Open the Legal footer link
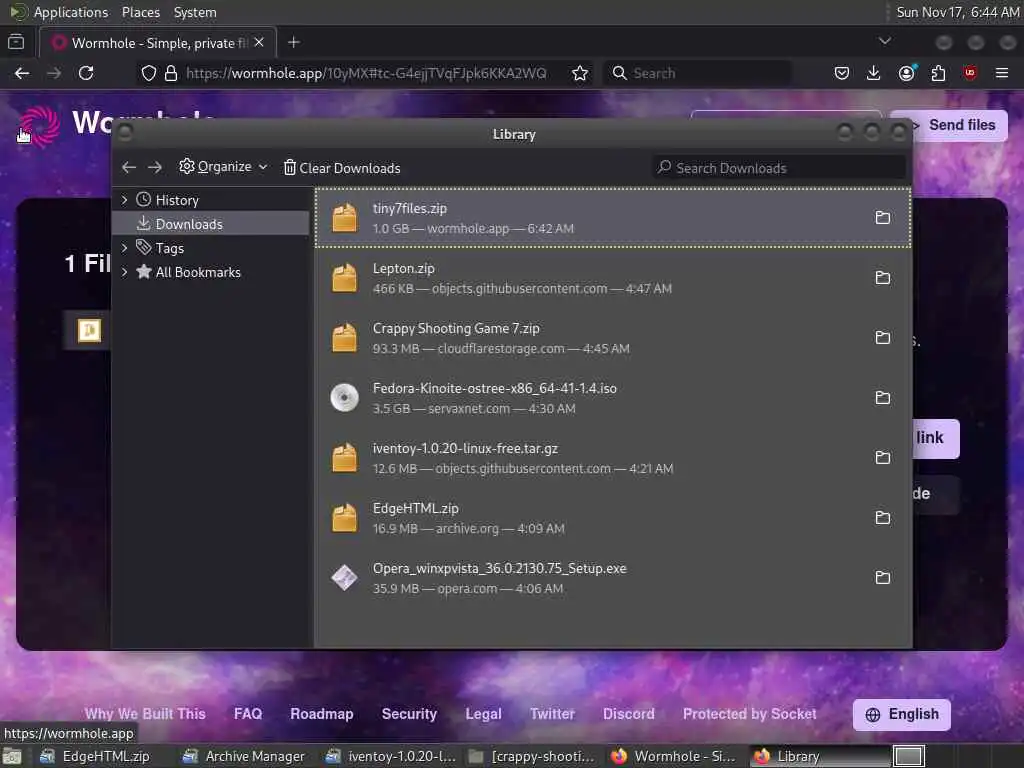 click(483, 714)
